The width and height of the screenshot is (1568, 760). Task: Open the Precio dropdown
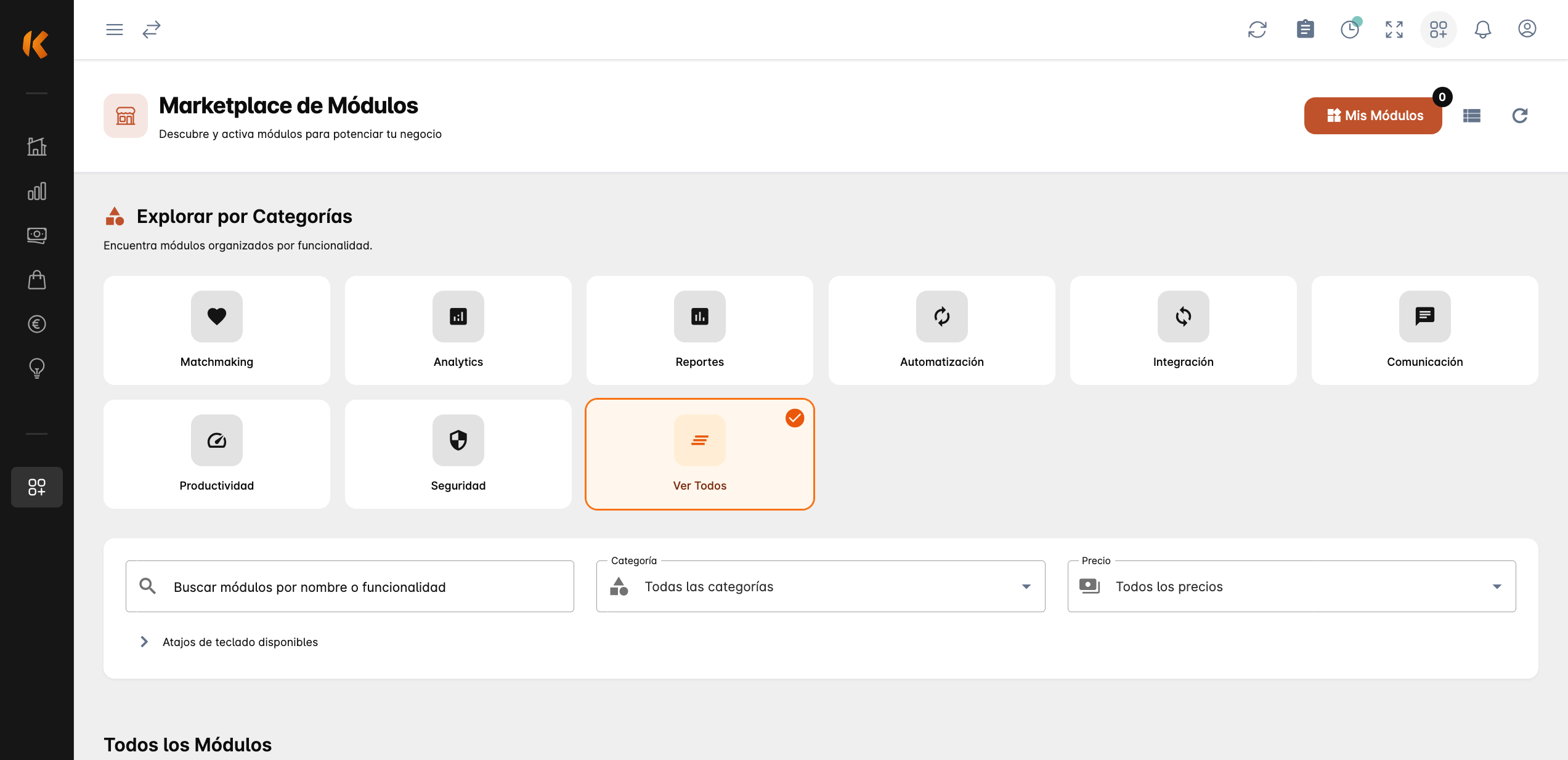(1291, 586)
